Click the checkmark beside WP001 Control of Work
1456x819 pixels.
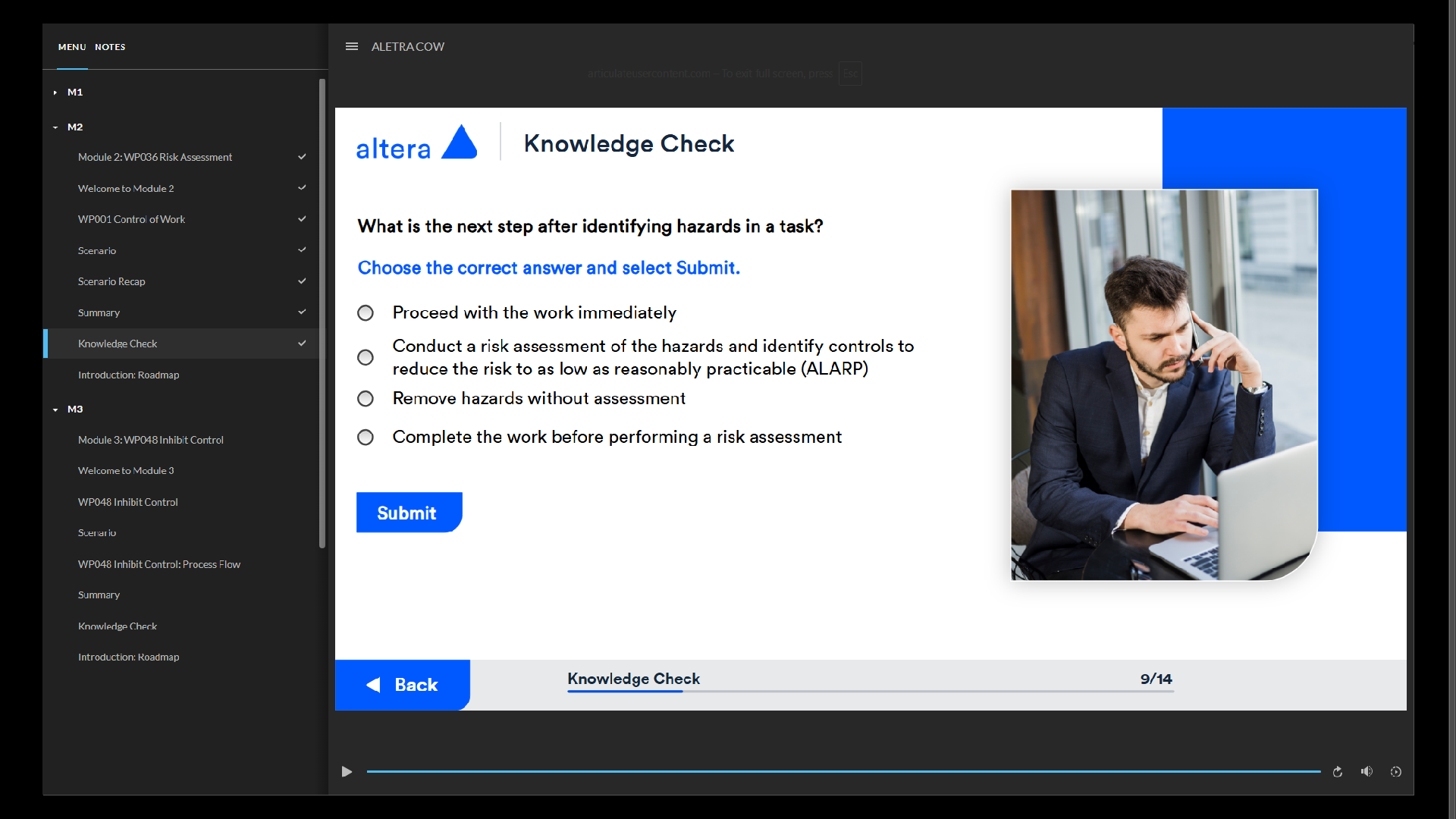point(302,219)
